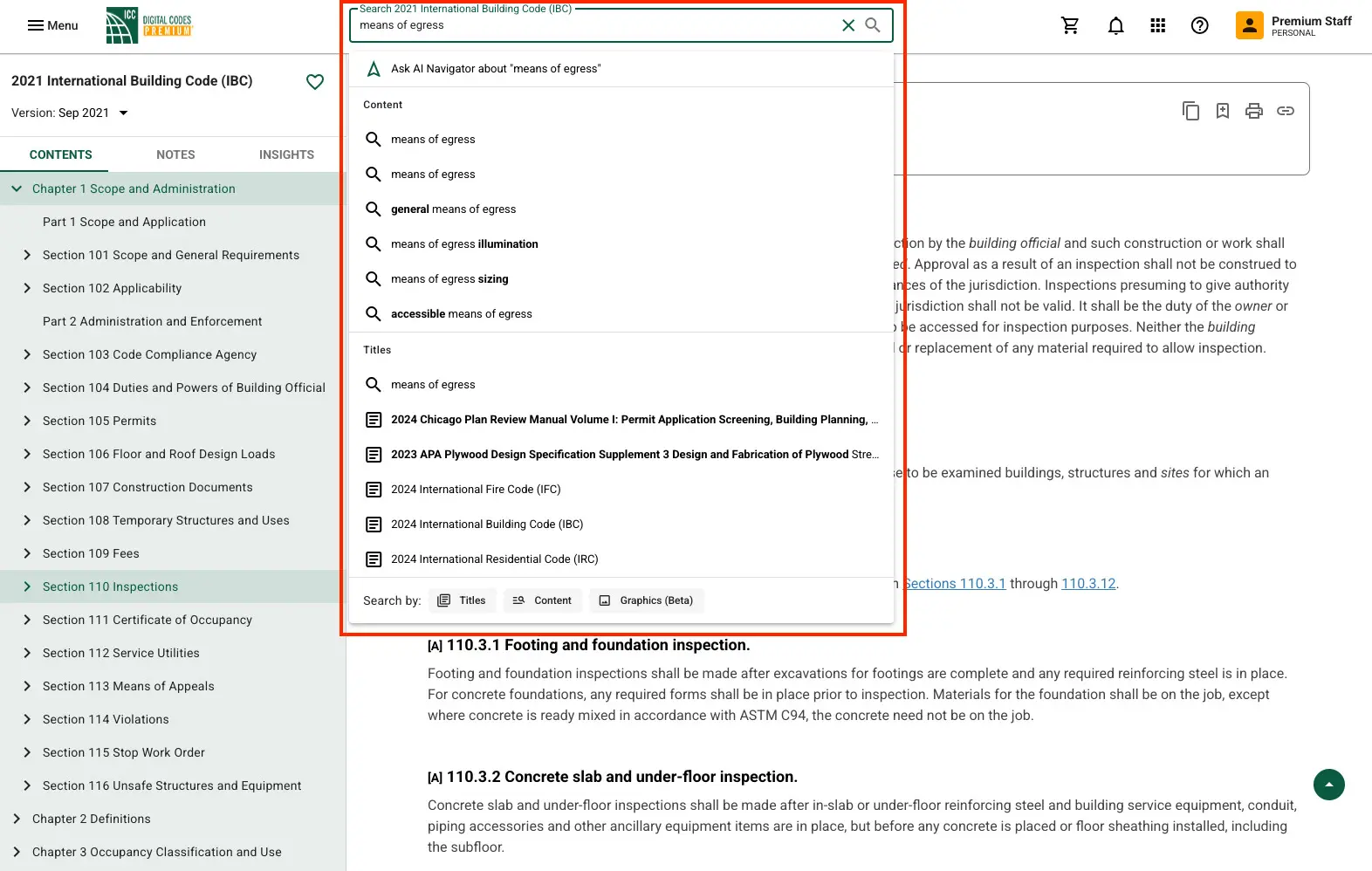Expand Chapter 2 Definitions
The height and width of the screenshot is (871, 1372).
17,819
